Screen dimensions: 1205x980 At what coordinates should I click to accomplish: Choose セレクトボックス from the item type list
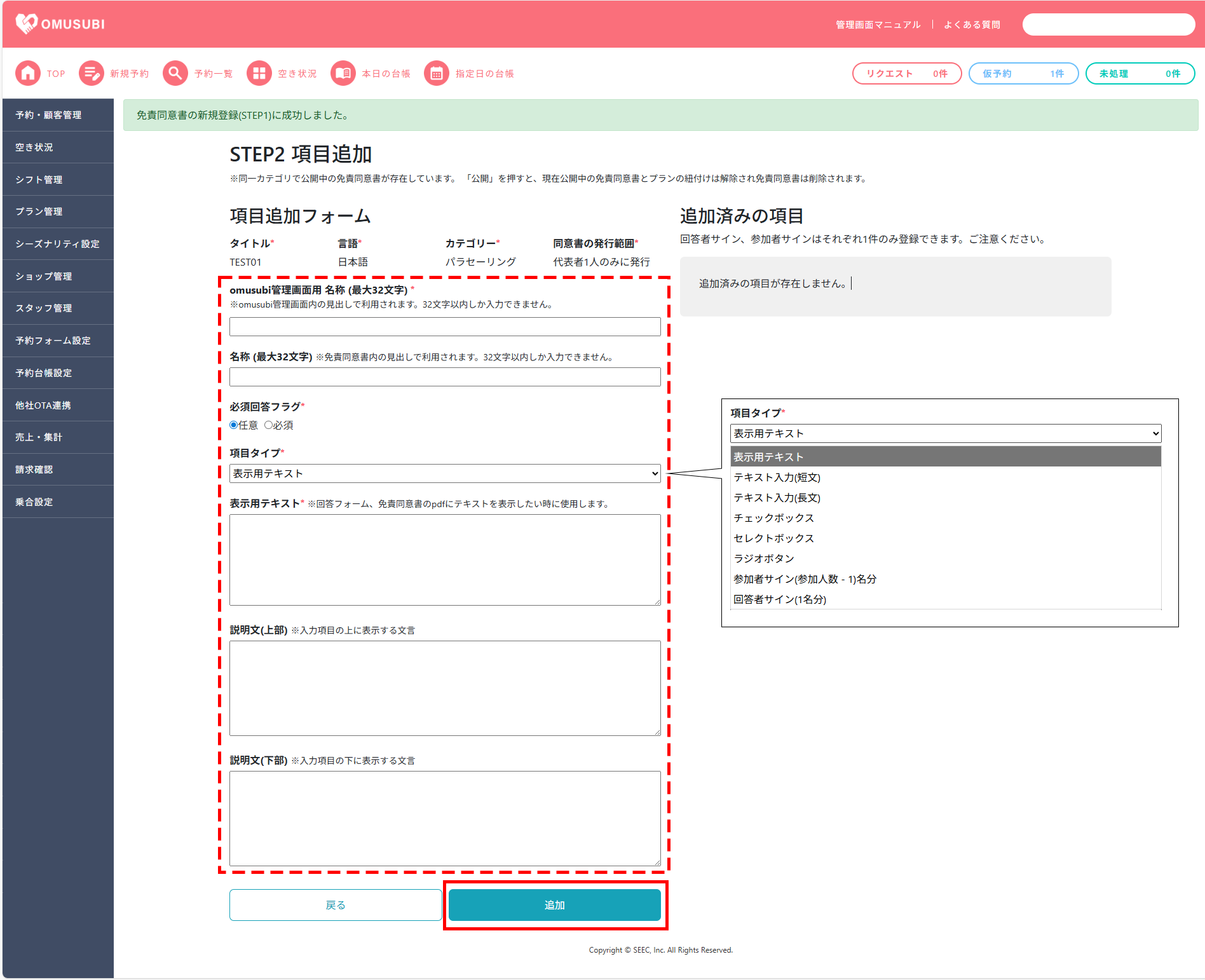(773, 538)
